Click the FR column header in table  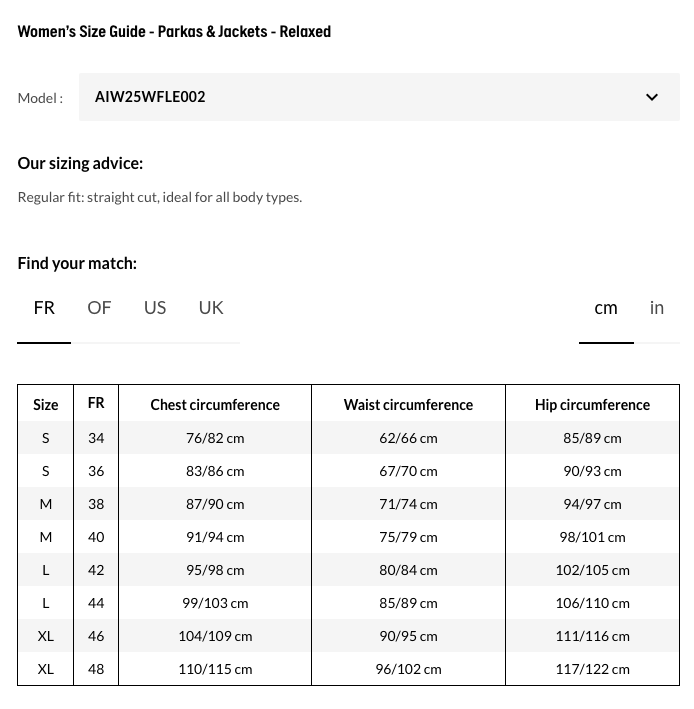[96, 404]
